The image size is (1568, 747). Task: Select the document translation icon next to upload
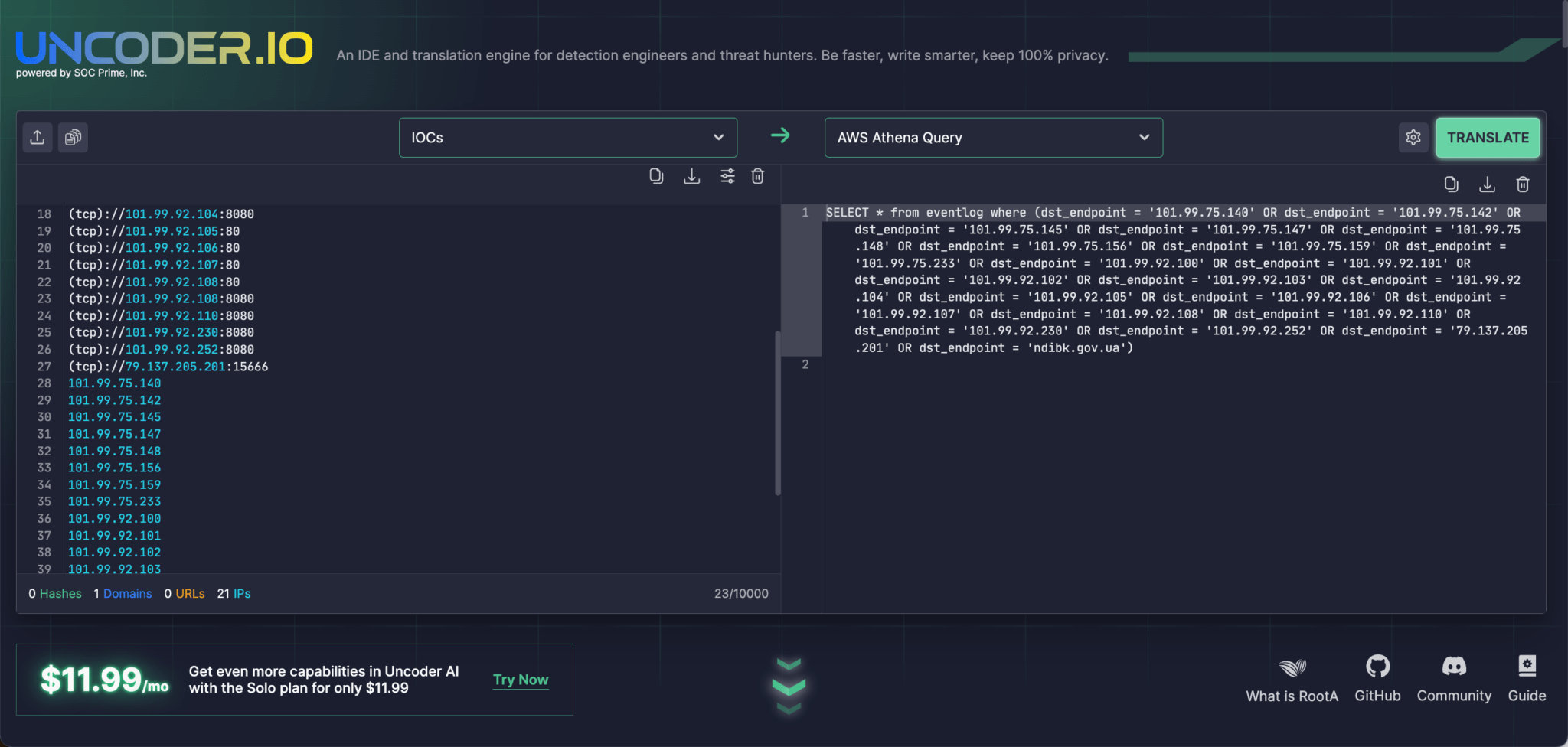point(73,137)
